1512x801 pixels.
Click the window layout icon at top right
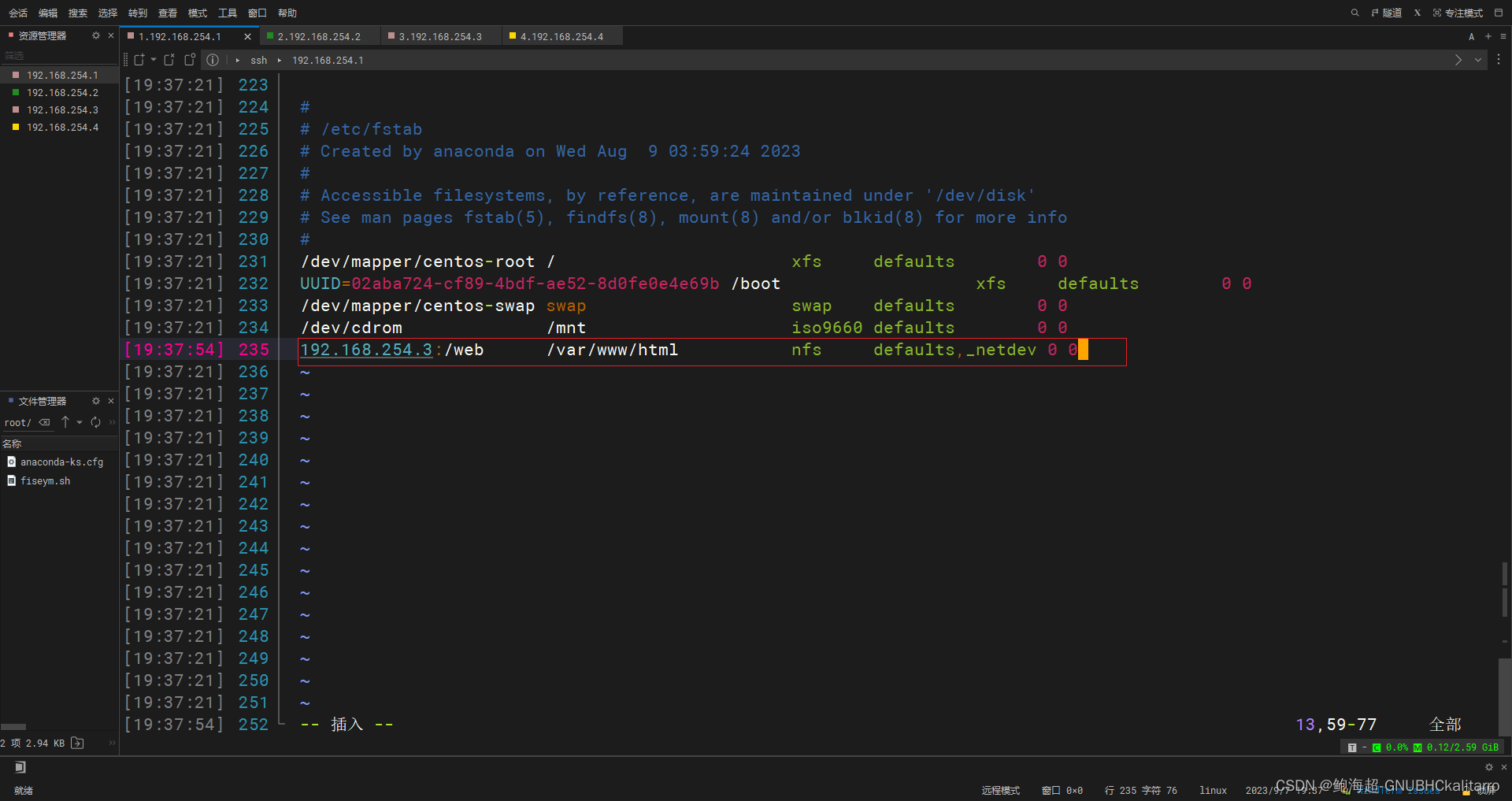click(x=1501, y=13)
